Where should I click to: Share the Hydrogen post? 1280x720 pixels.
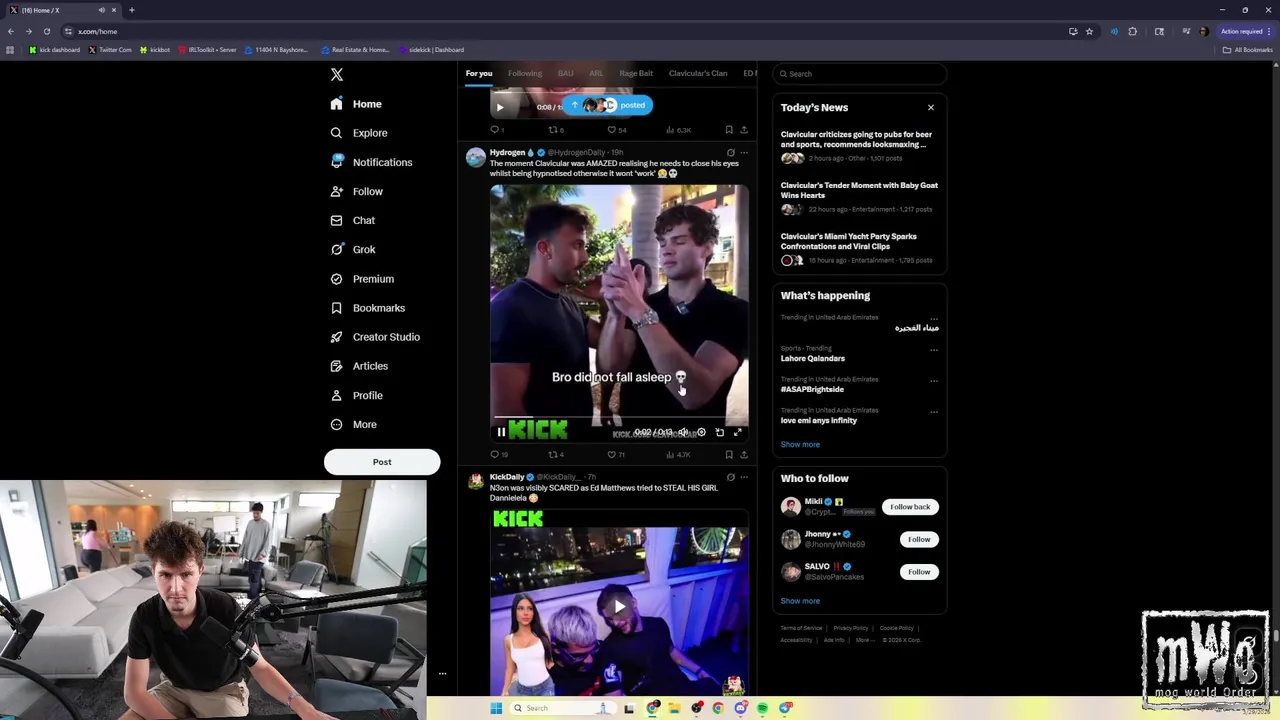743,454
